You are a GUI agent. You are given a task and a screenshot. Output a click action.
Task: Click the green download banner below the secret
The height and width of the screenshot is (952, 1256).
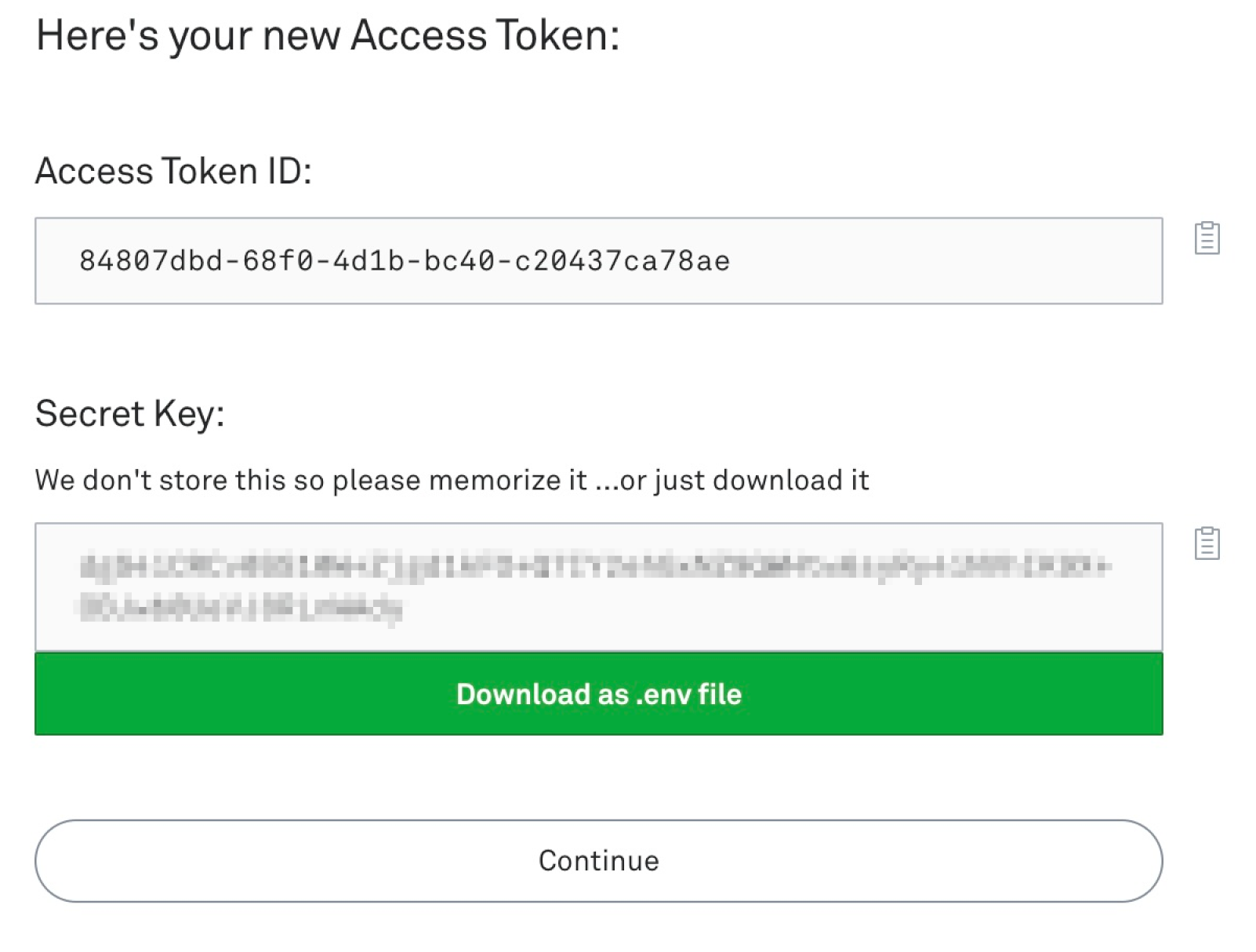tap(597, 694)
